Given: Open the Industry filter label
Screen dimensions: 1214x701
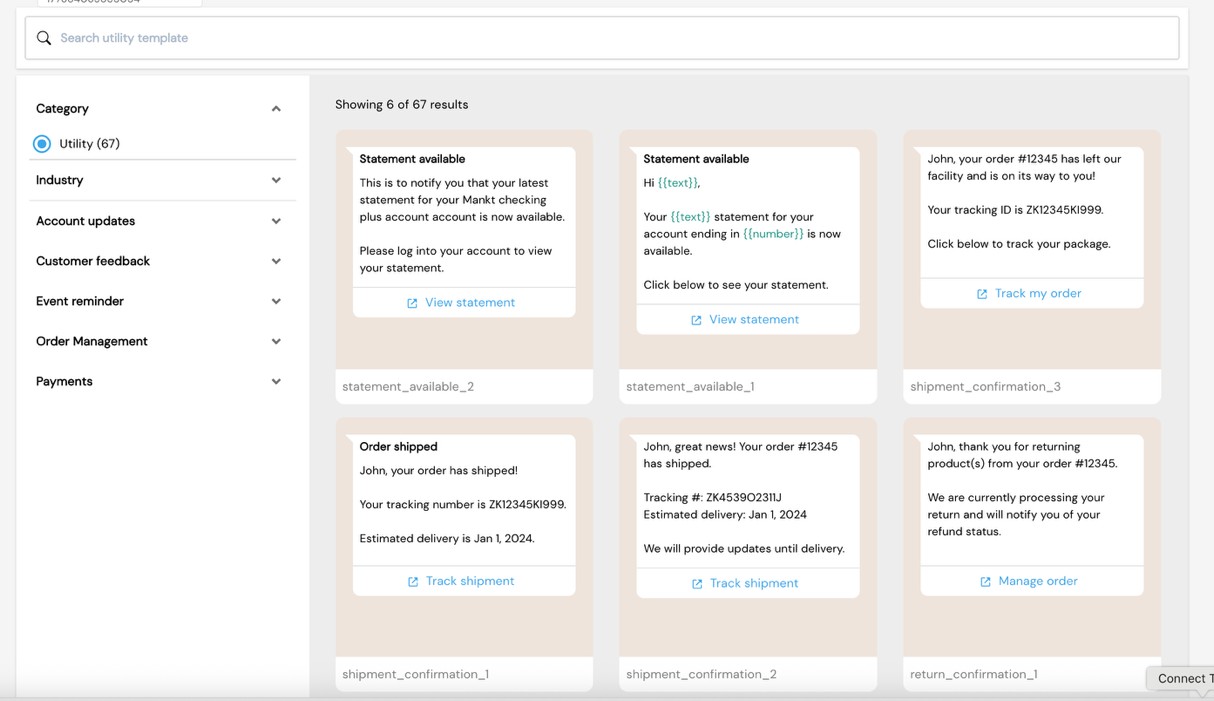Looking at the screenshot, I should (x=60, y=180).
